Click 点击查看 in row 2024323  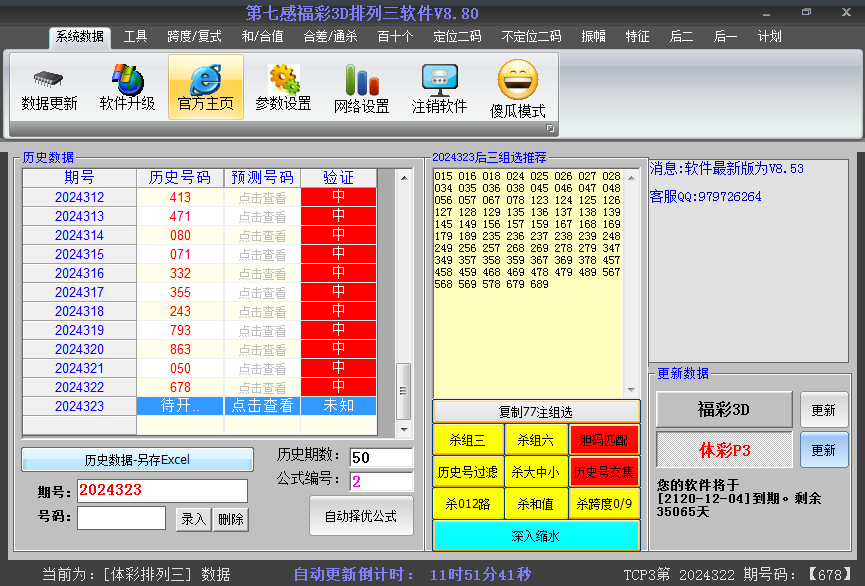click(x=262, y=406)
